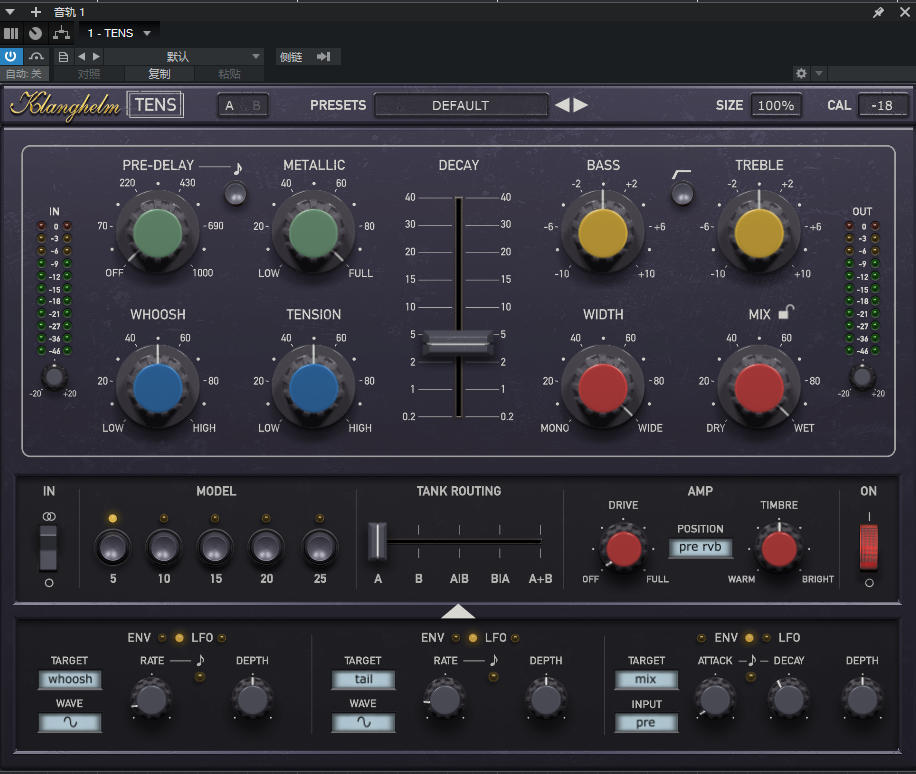Image resolution: width=916 pixels, height=774 pixels.
Task: Load next Klanghelm preset arrow
Action: tap(580, 105)
